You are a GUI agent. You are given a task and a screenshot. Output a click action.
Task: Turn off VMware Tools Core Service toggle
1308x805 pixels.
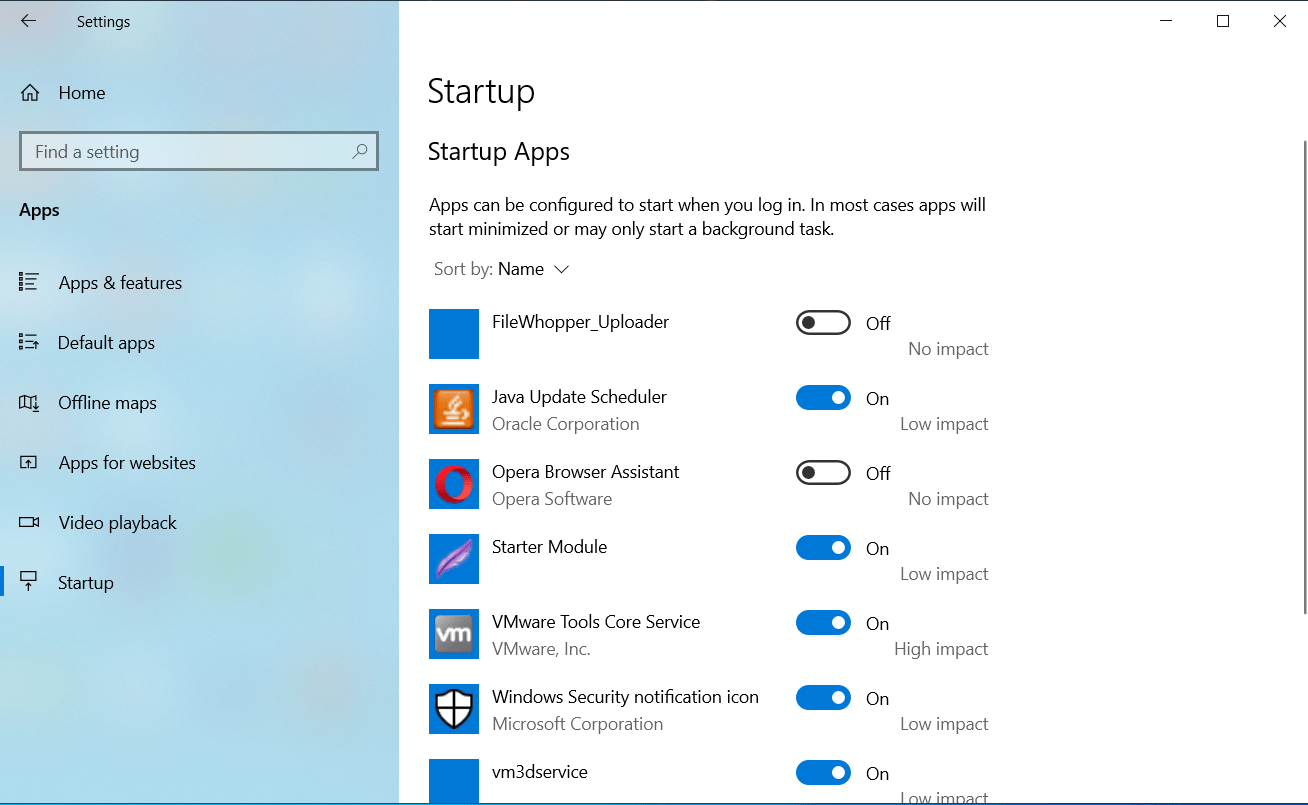tap(823, 623)
